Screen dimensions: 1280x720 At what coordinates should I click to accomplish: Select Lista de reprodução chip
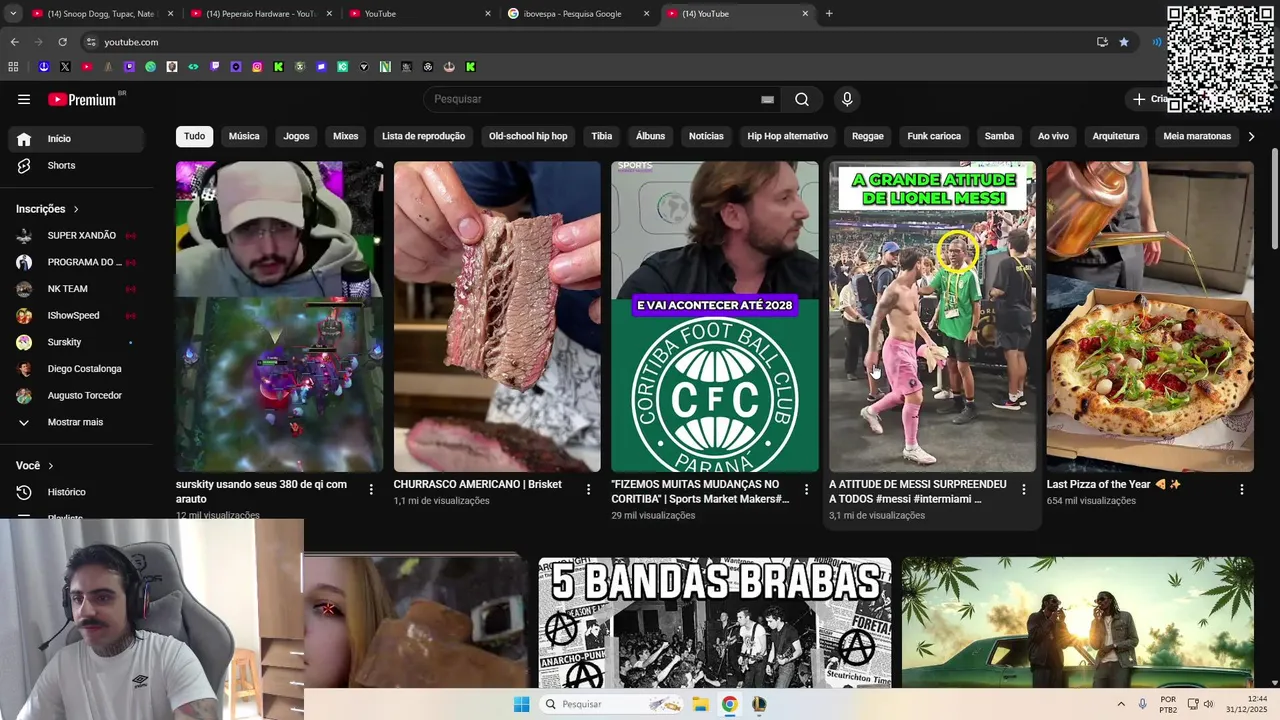(424, 136)
